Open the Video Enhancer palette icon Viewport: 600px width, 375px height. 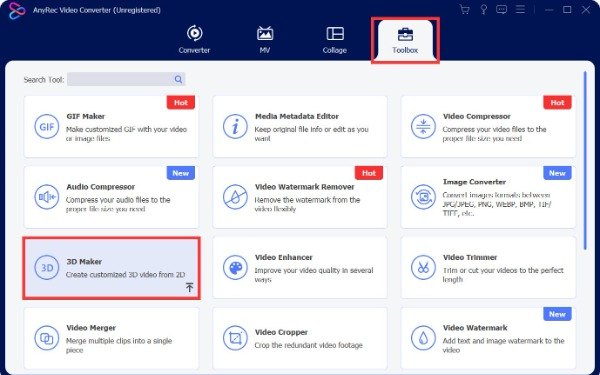pos(235,267)
